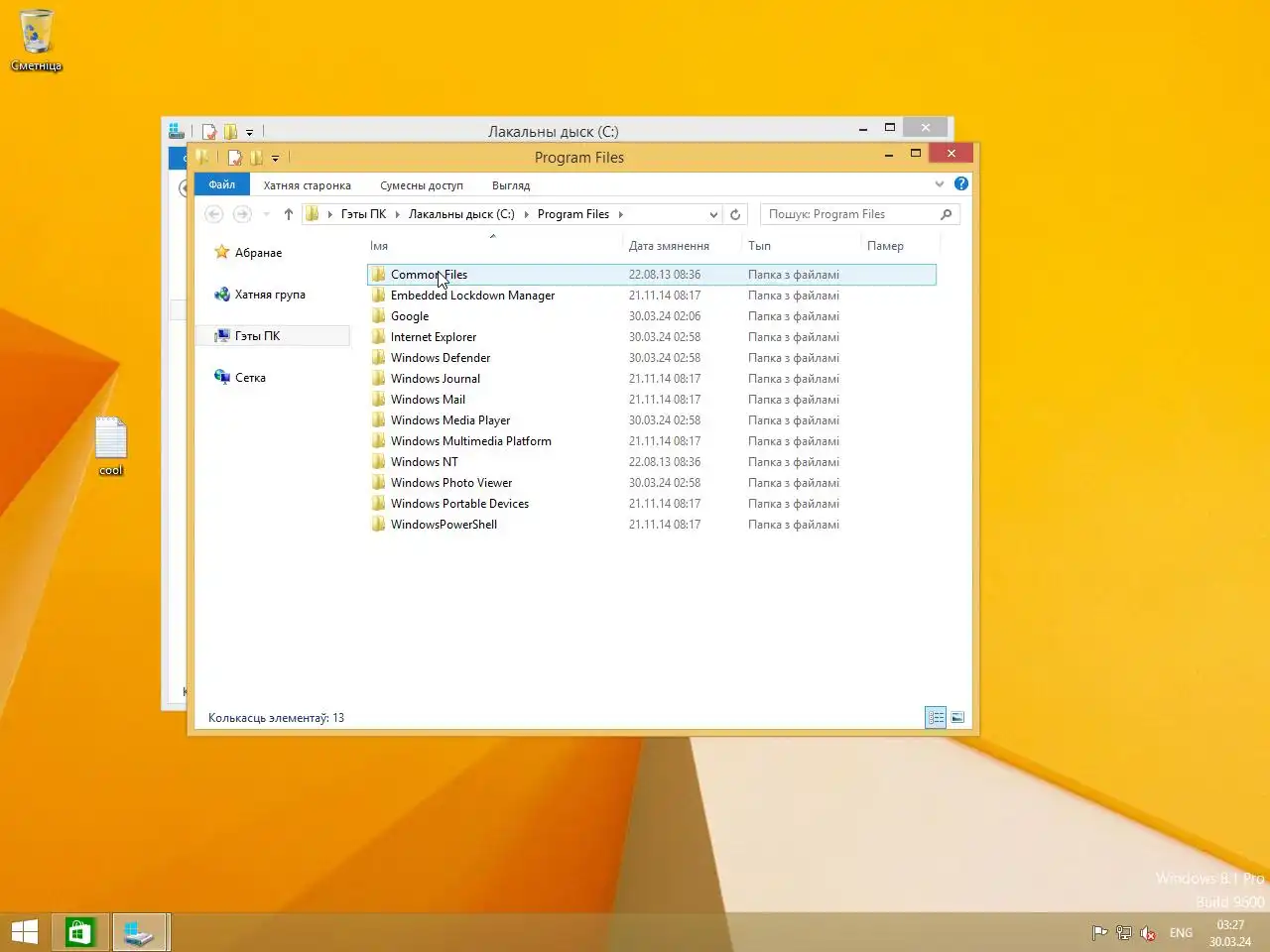Launch the Store app from taskbar
Screen dimensions: 1270x952
pyautogui.click(x=79, y=932)
